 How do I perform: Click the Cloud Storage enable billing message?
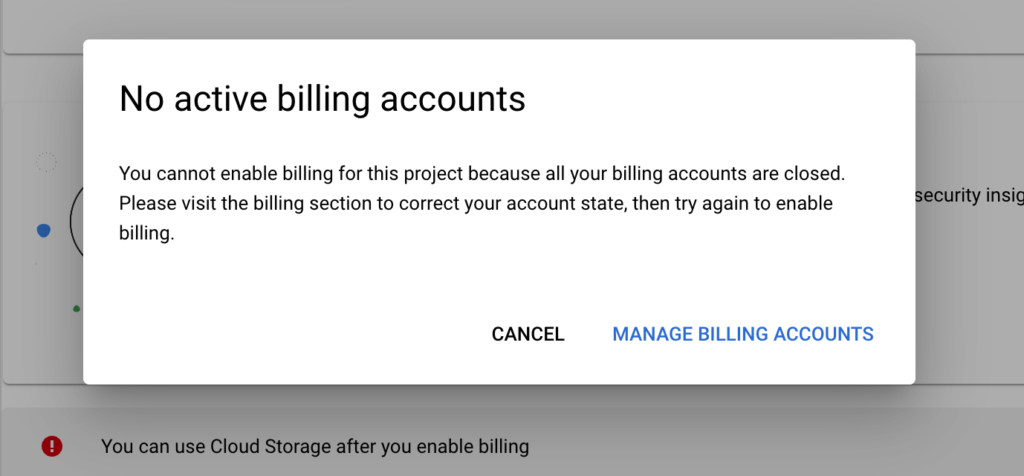tap(314, 446)
